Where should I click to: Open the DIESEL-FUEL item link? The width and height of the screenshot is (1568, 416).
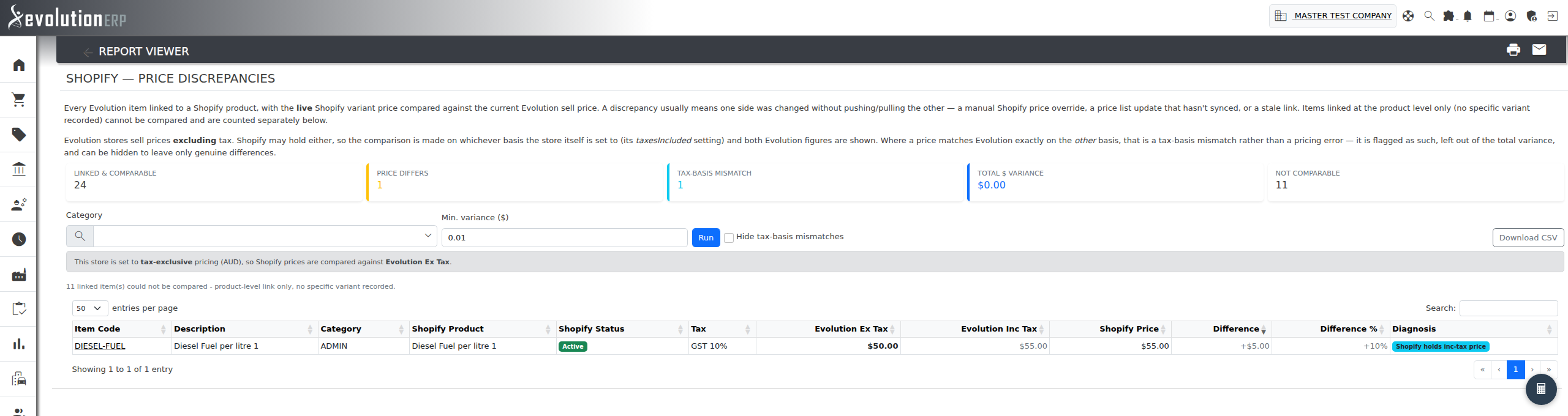coord(100,346)
